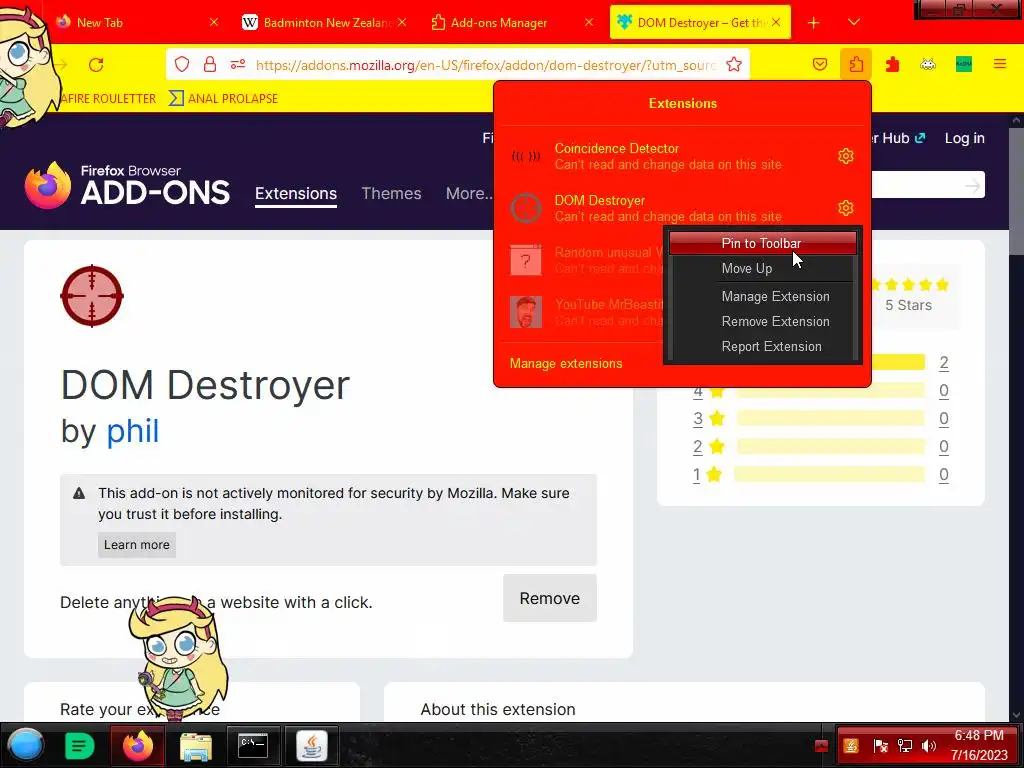This screenshot has height=768, width=1024.
Task: Open site permissions icon in address bar
Action: (x=238, y=64)
